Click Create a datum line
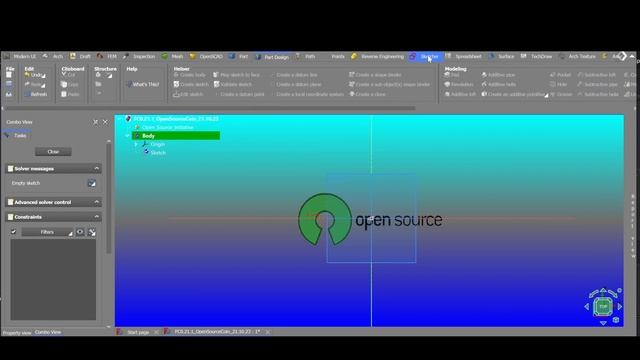This screenshot has width=640, height=360. pos(293,75)
